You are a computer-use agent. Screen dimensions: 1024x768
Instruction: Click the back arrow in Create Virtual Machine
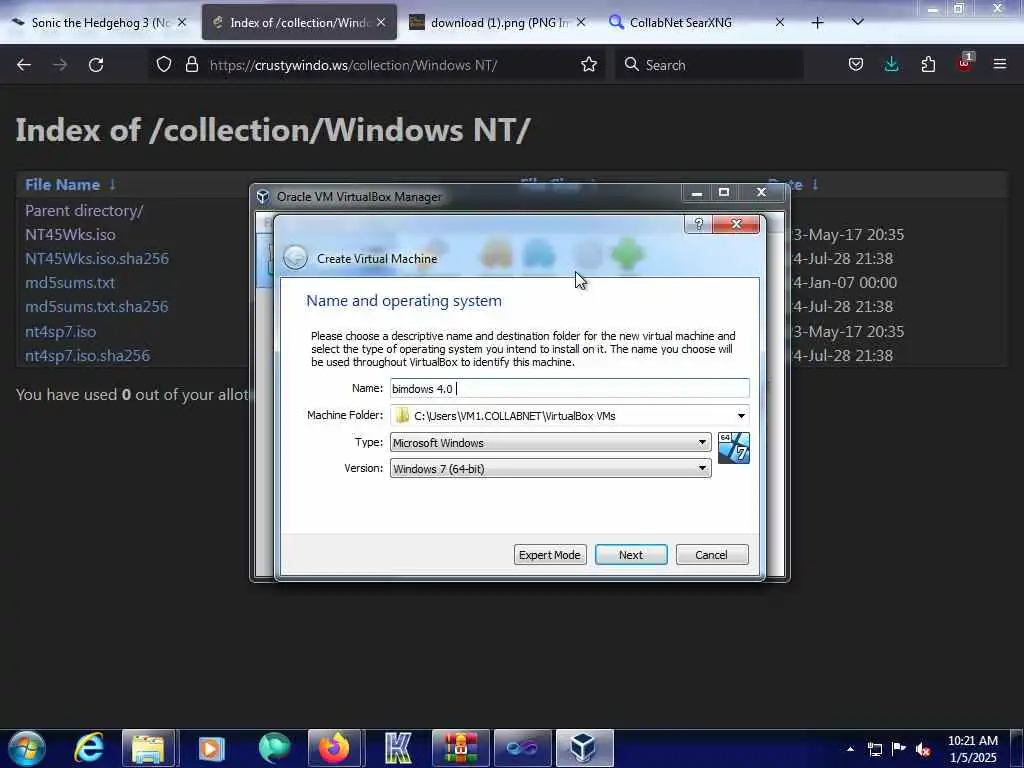click(295, 258)
